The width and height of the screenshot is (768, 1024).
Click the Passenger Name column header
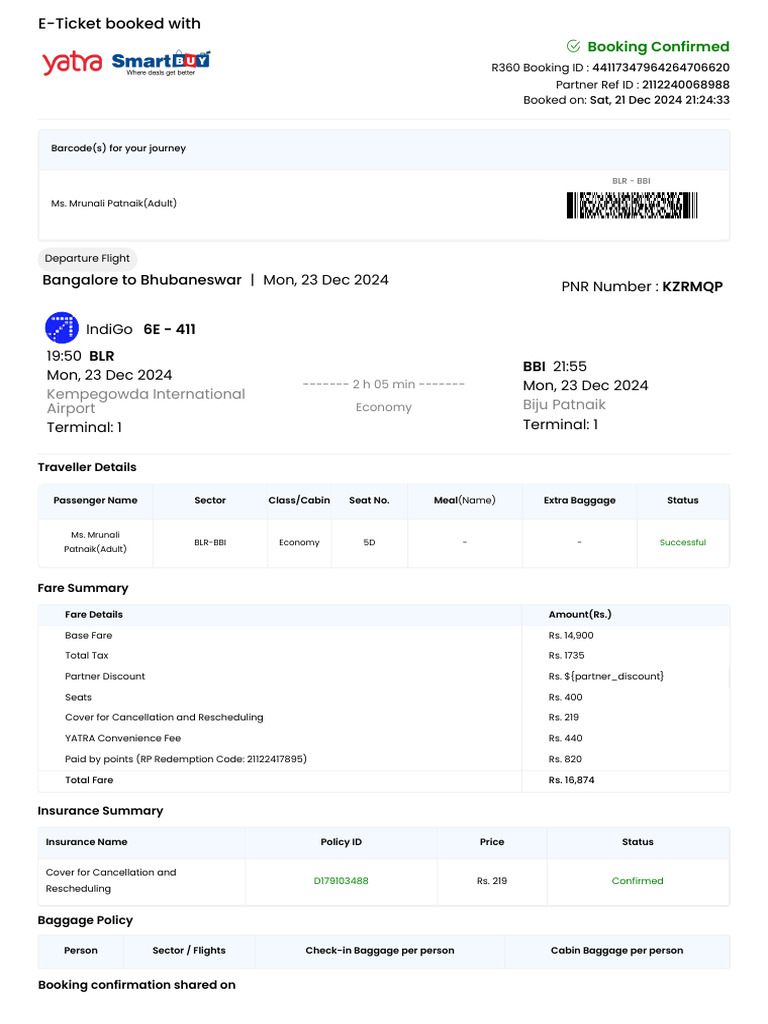[x=95, y=500]
